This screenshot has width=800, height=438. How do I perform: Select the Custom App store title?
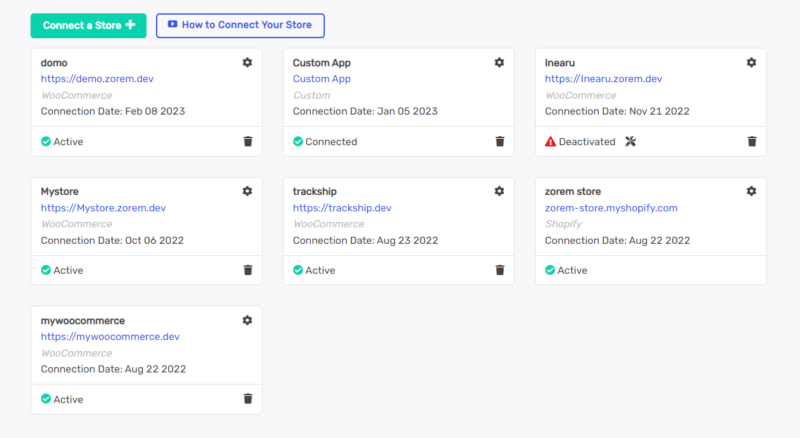pos(321,63)
